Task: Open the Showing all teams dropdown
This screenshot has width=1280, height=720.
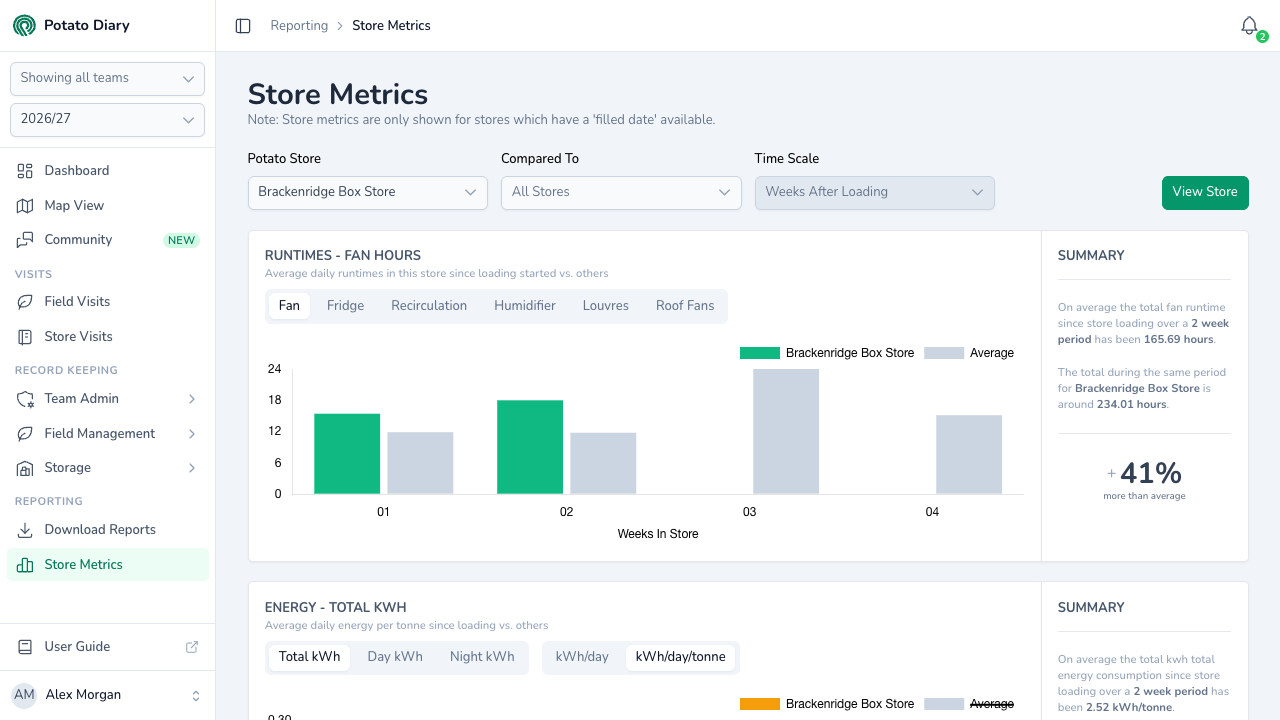Action: (x=107, y=79)
